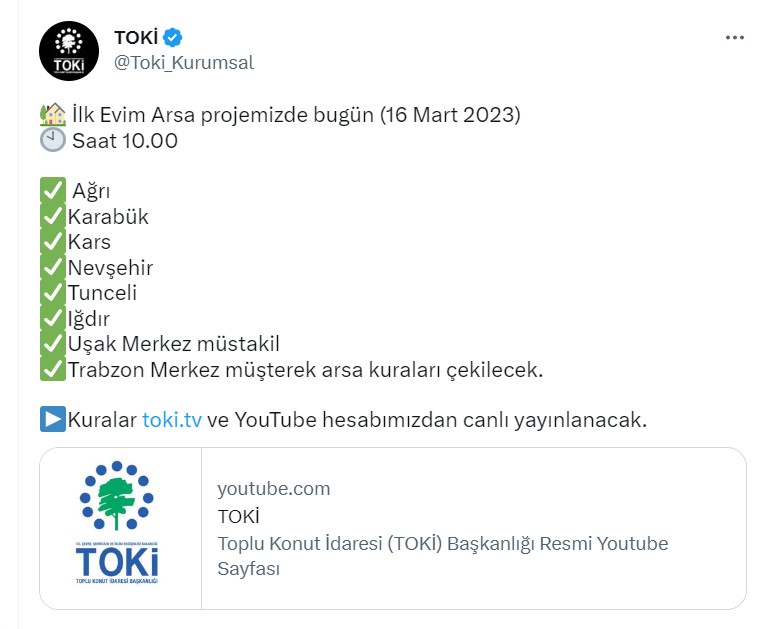Viewport: 765px width, 629px height.
Task: Click the check mark beside Karabük
Action: click(x=53, y=216)
